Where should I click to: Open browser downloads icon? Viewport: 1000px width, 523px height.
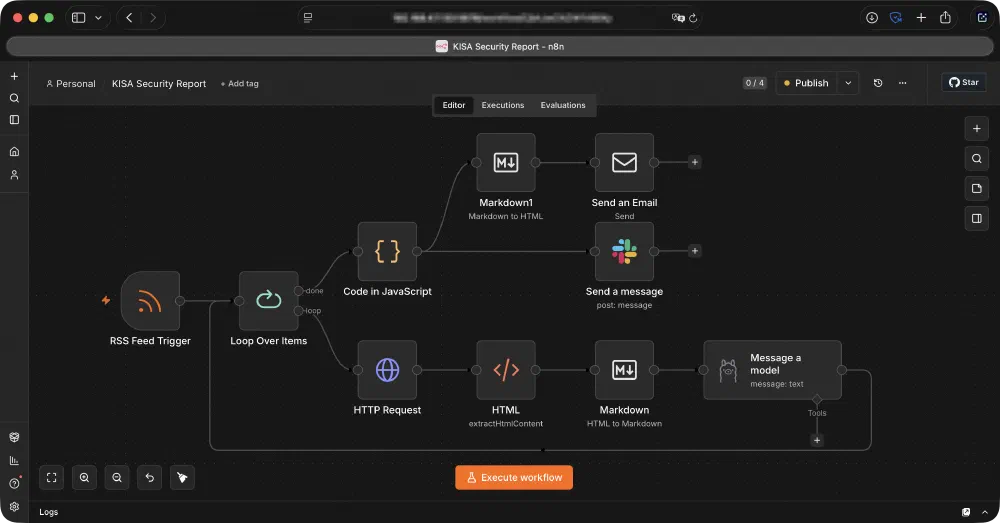tap(871, 18)
